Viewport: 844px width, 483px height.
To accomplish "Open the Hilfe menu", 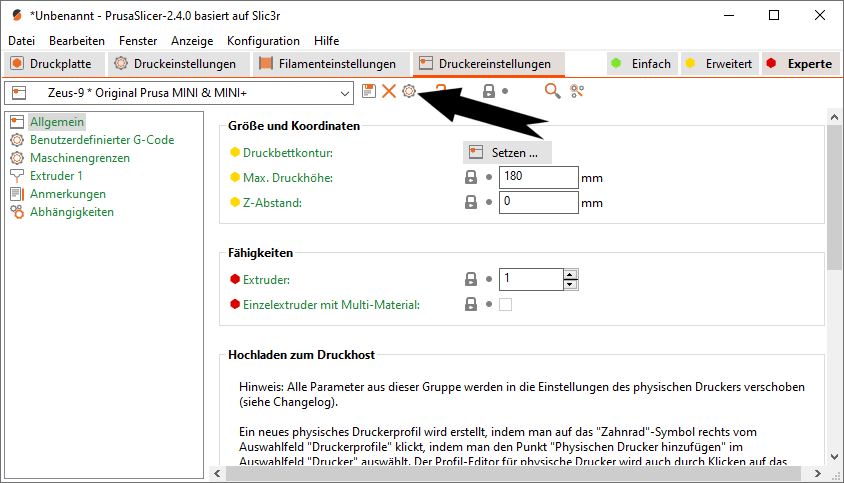I will coord(326,40).
